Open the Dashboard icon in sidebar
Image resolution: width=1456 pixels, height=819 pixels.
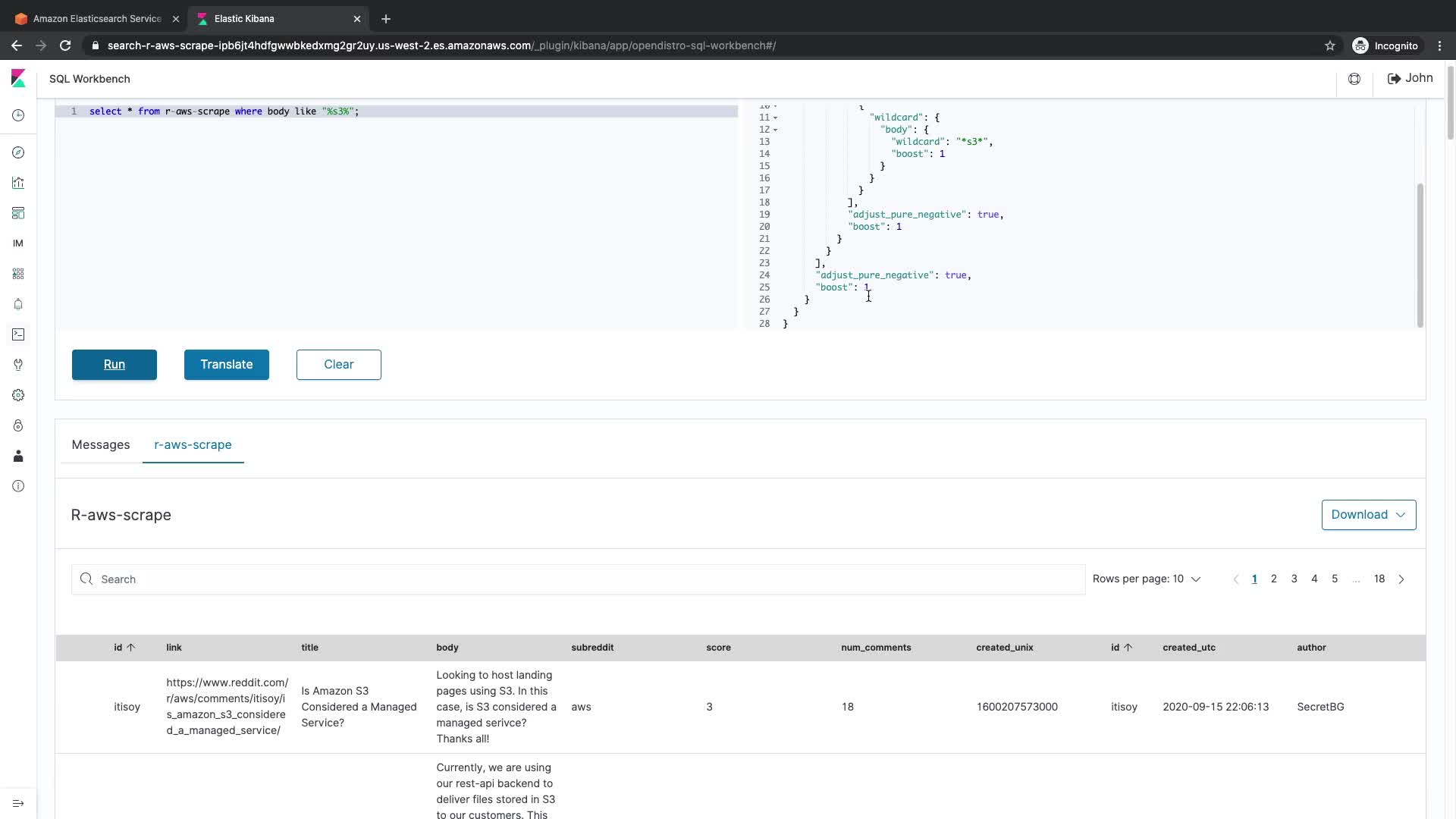tap(18, 213)
